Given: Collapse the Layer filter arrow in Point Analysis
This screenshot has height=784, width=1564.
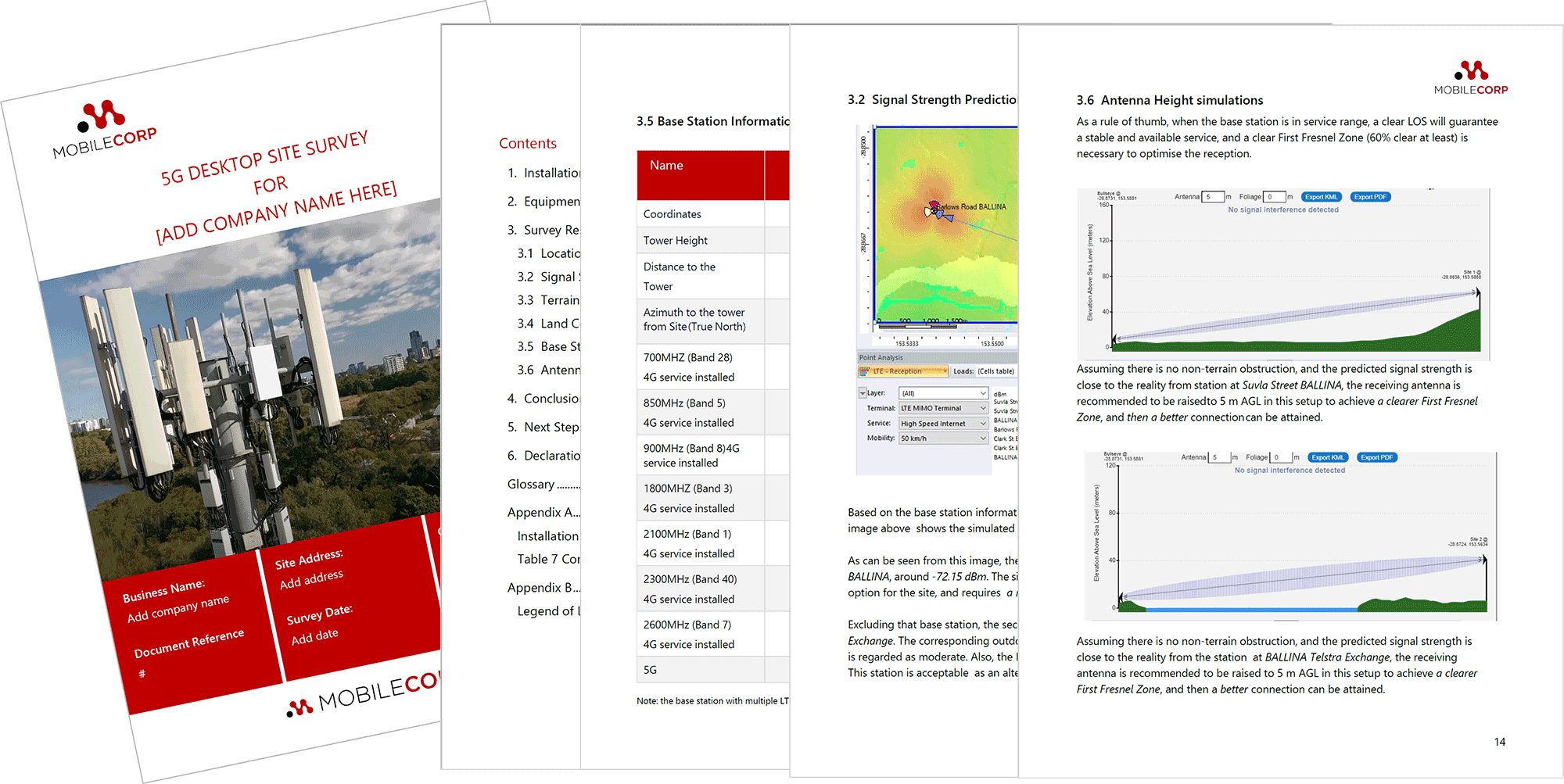Looking at the screenshot, I should [863, 393].
